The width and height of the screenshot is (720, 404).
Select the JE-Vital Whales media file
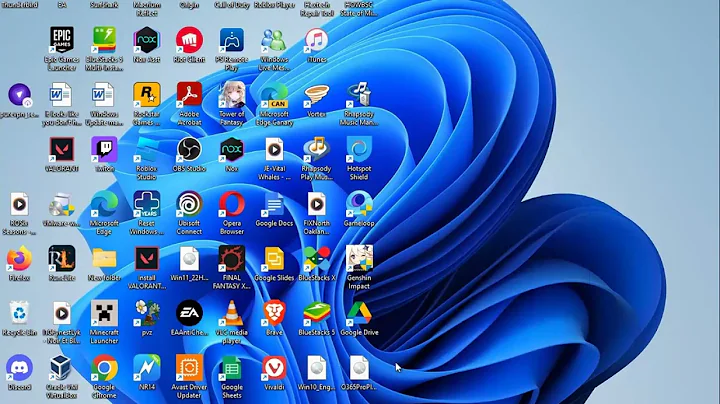coord(274,149)
